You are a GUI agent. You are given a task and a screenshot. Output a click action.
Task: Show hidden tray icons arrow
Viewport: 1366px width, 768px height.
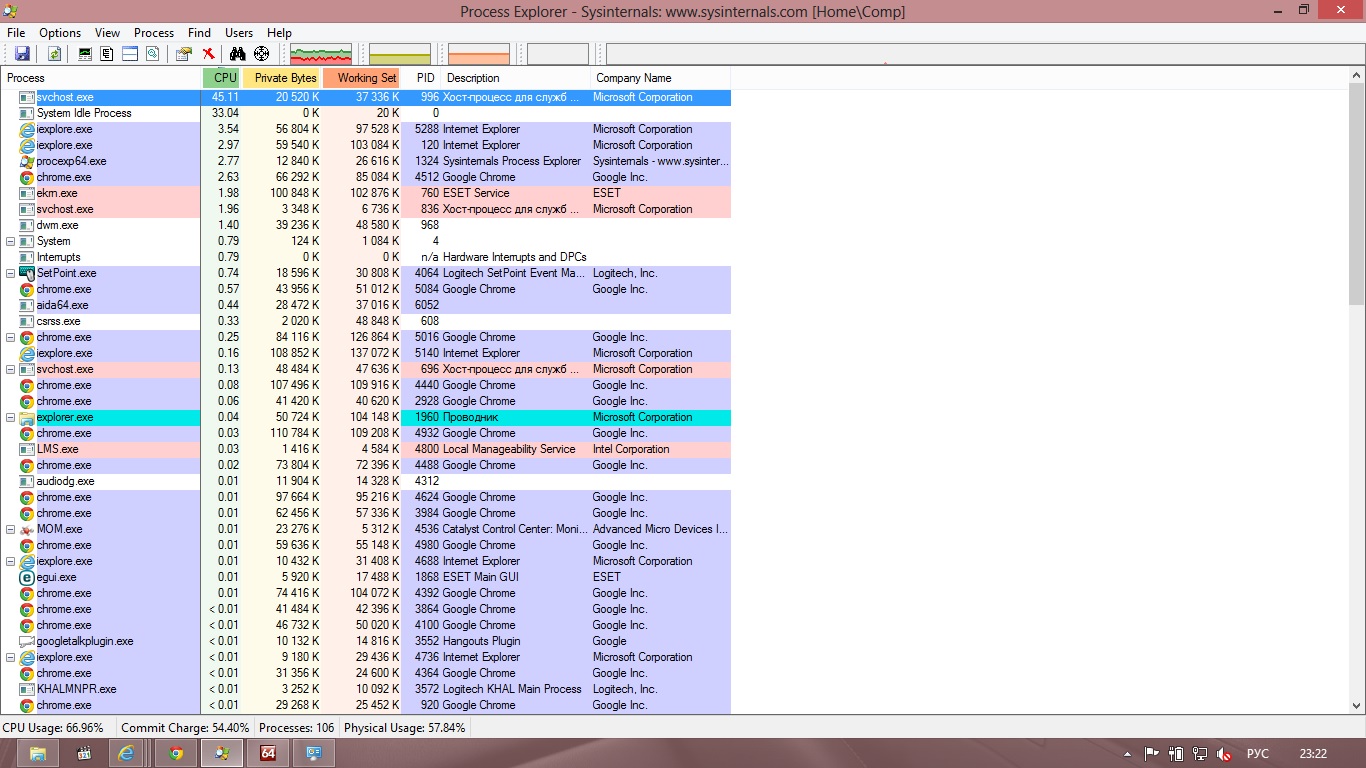tap(1128, 753)
